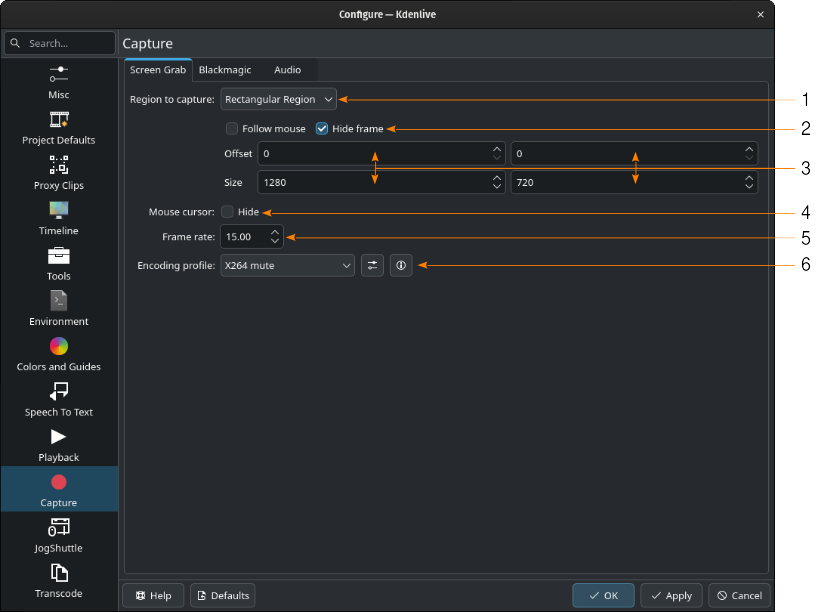
Task: Open Speech To Text settings
Action: tap(59, 399)
